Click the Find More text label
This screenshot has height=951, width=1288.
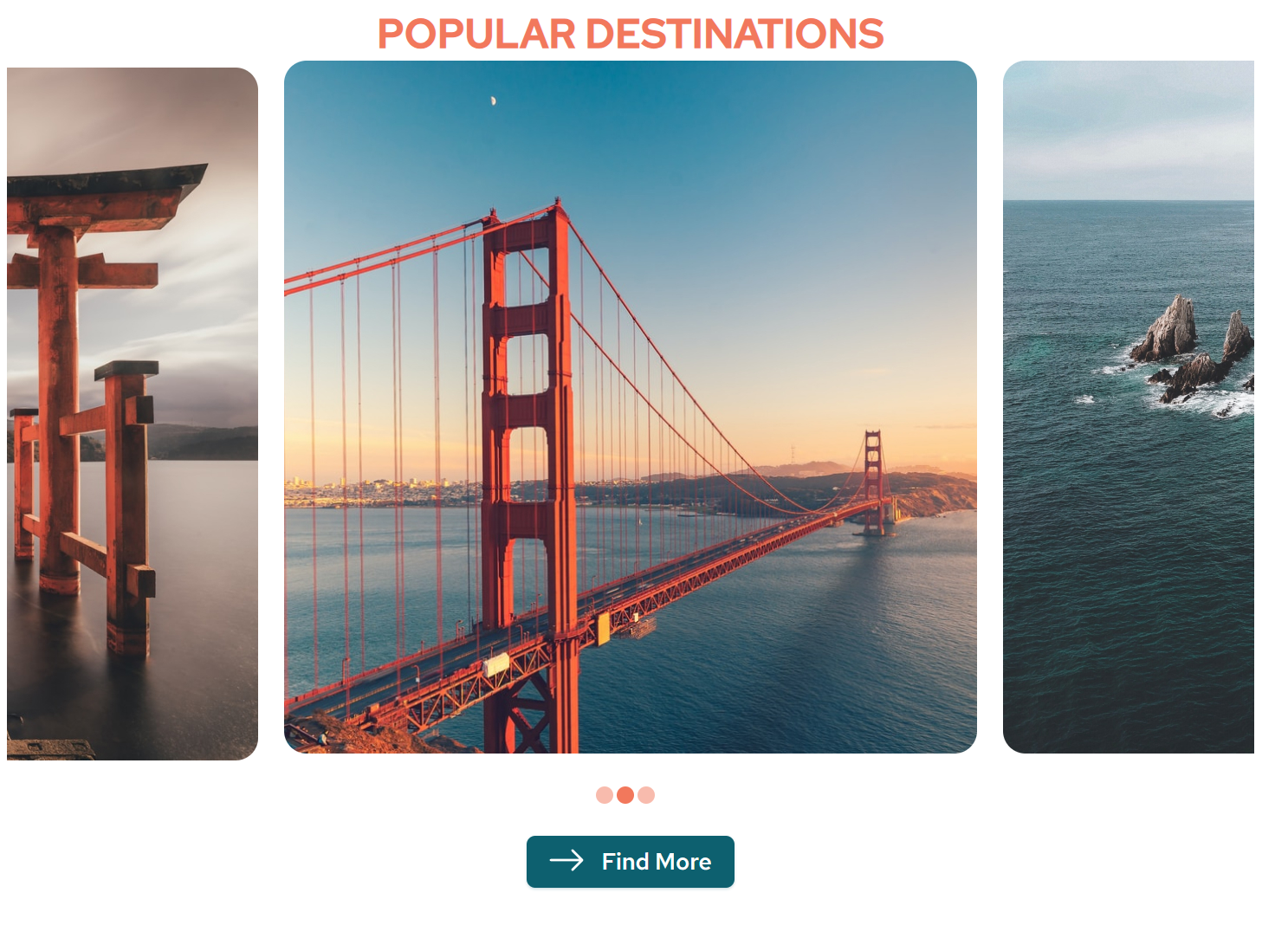pyautogui.click(x=657, y=862)
